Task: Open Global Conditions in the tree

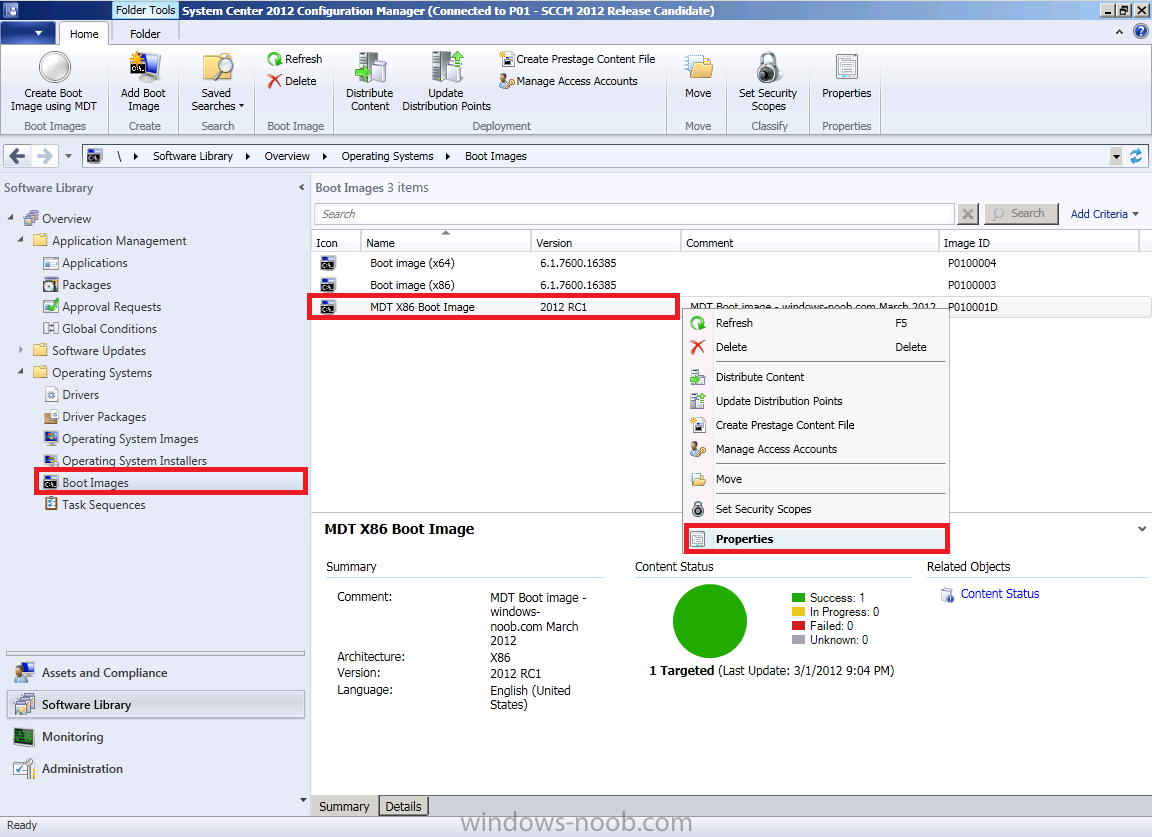Action: pyautogui.click(x=100, y=329)
